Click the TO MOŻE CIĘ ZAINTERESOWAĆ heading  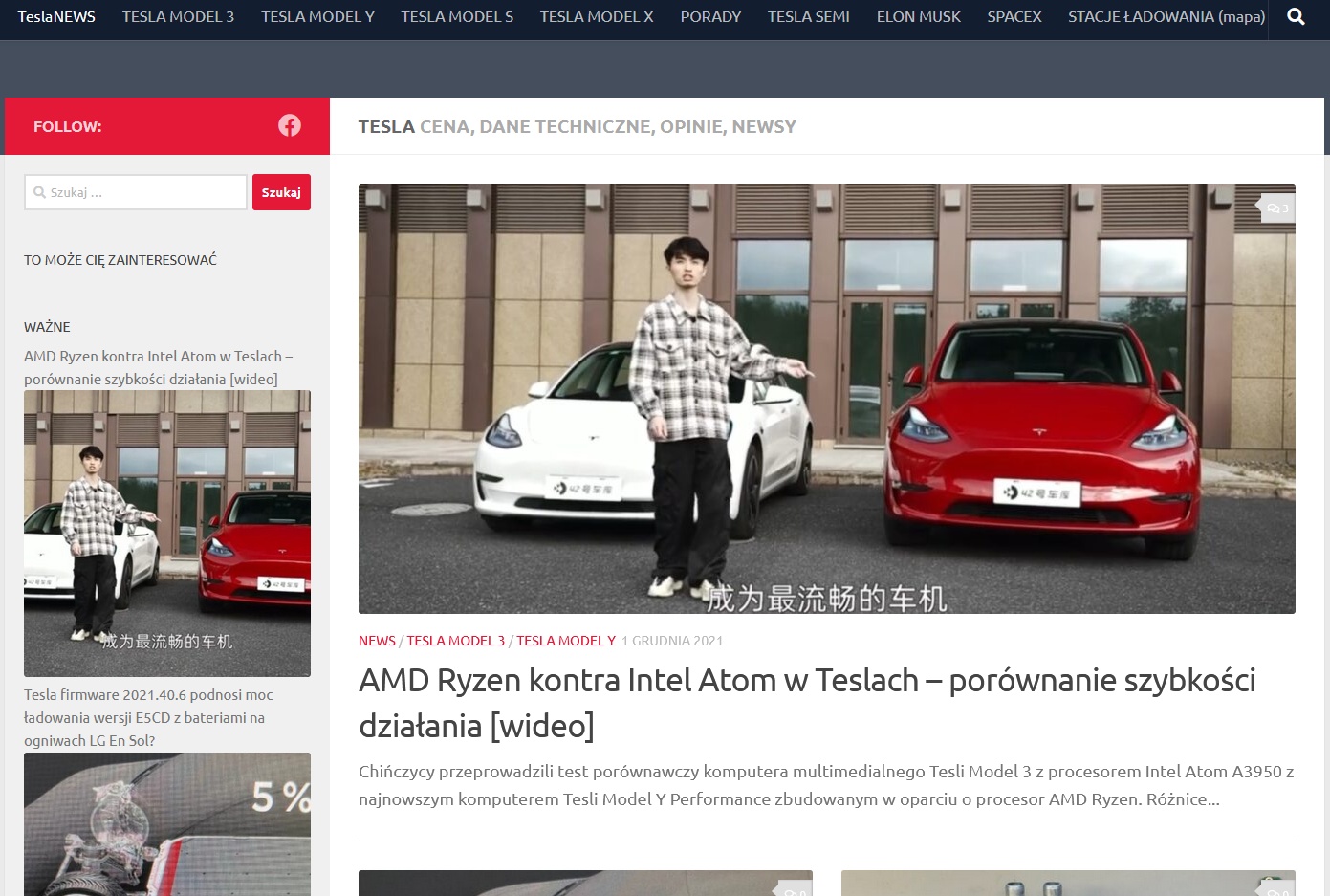pos(120,260)
